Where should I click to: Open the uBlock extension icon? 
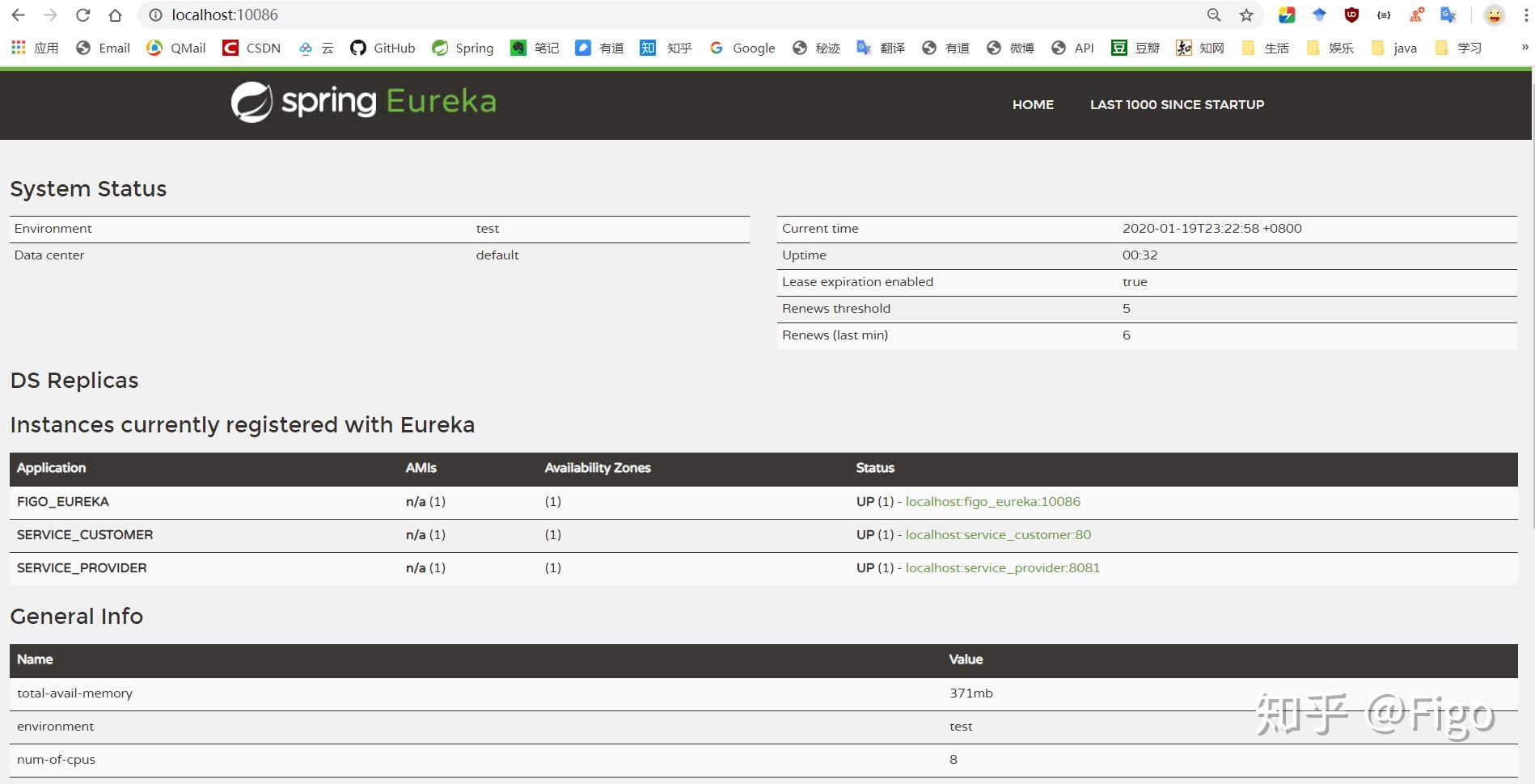tap(1351, 15)
